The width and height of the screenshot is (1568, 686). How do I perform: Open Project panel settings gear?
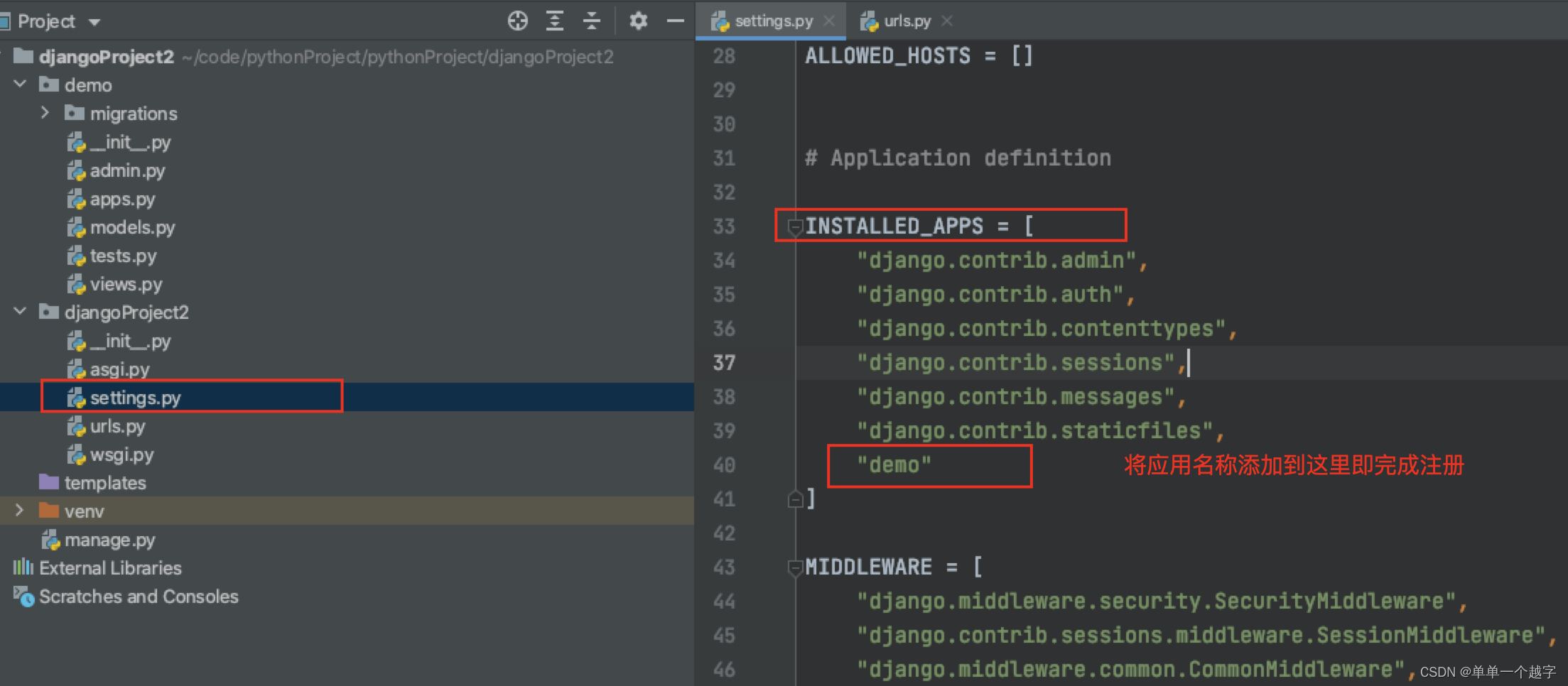click(638, 21)
